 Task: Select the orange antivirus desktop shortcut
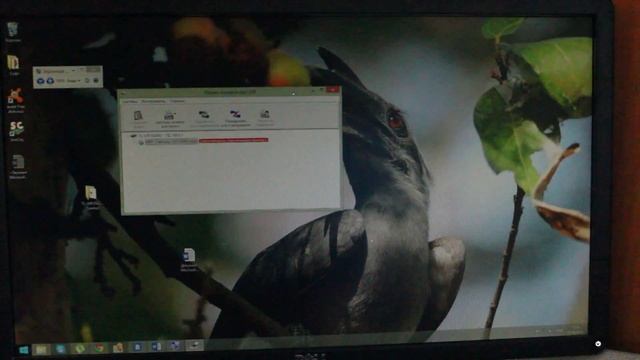point(16,100)
